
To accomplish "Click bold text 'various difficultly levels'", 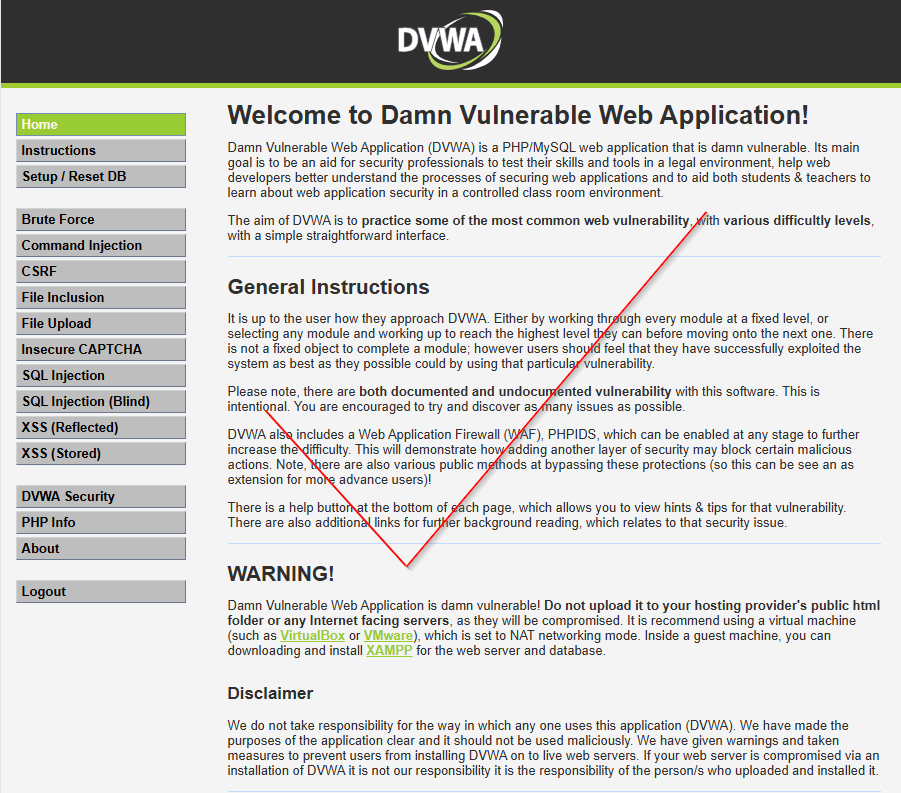I will 797,221.
